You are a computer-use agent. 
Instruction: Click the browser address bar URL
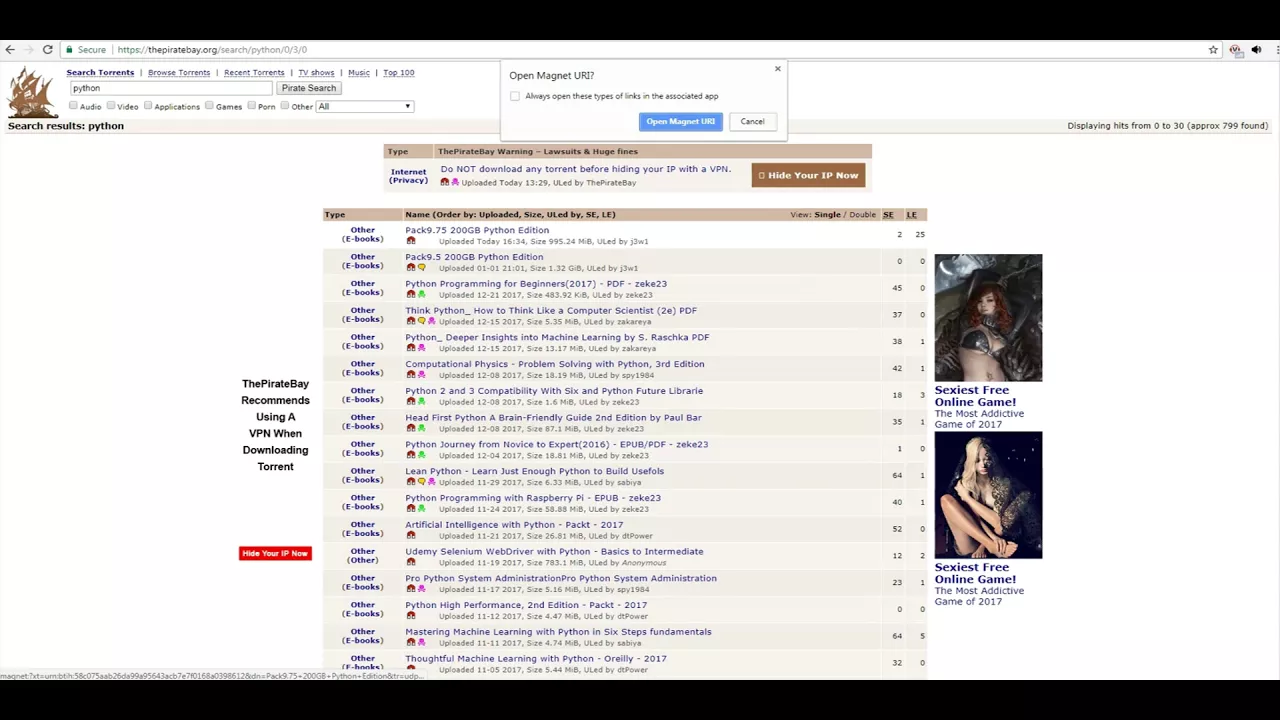pyautogui.click(x=212, y=49)
